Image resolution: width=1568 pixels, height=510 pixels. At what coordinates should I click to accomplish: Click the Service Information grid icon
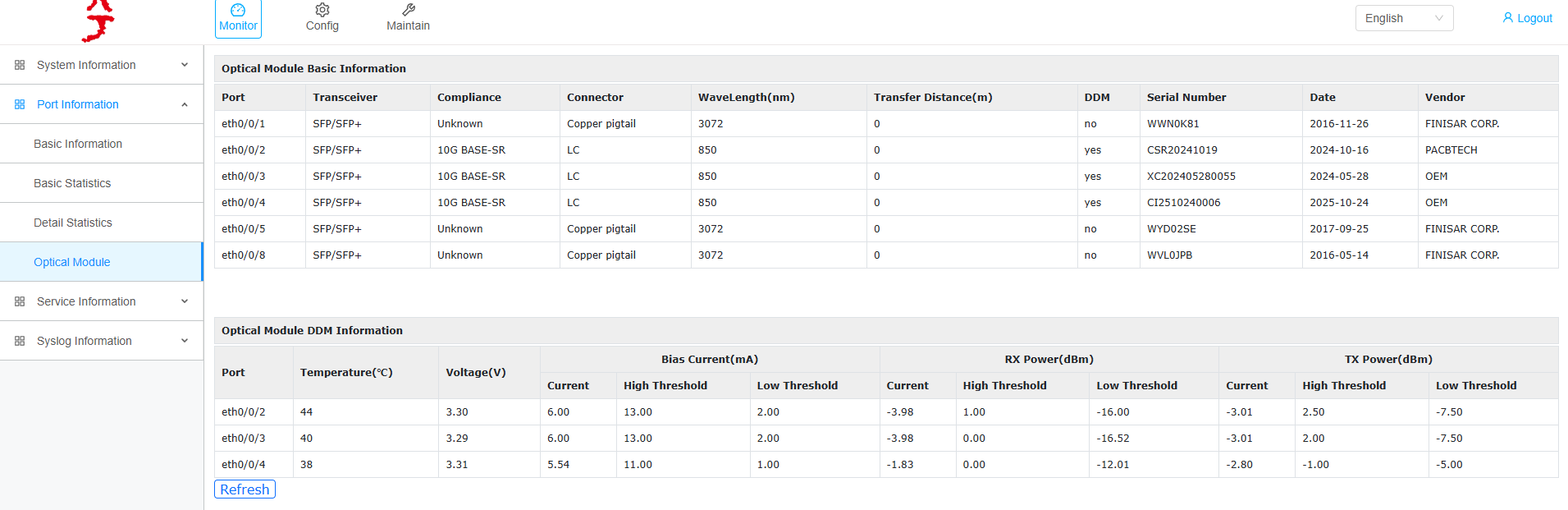click(x=20, y=301)
